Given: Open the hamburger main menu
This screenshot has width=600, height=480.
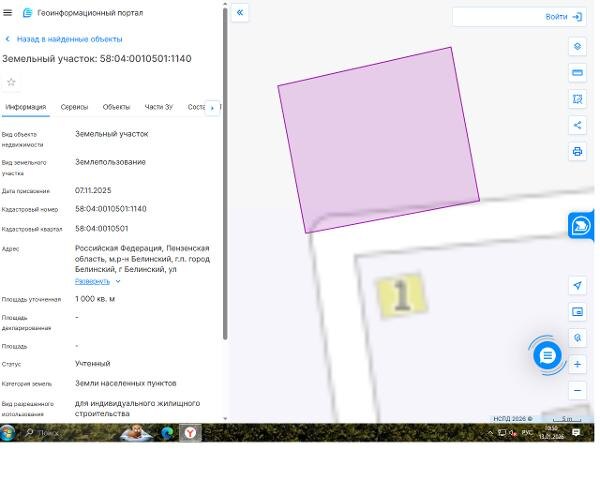Looking at the screenshot, I should click(7, 13).
